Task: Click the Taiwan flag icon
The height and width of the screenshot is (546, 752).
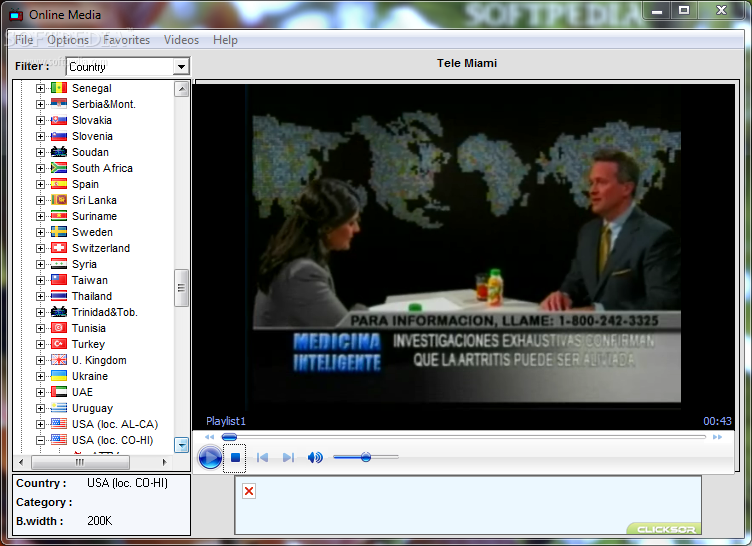Action: click(x=59, y=280)
